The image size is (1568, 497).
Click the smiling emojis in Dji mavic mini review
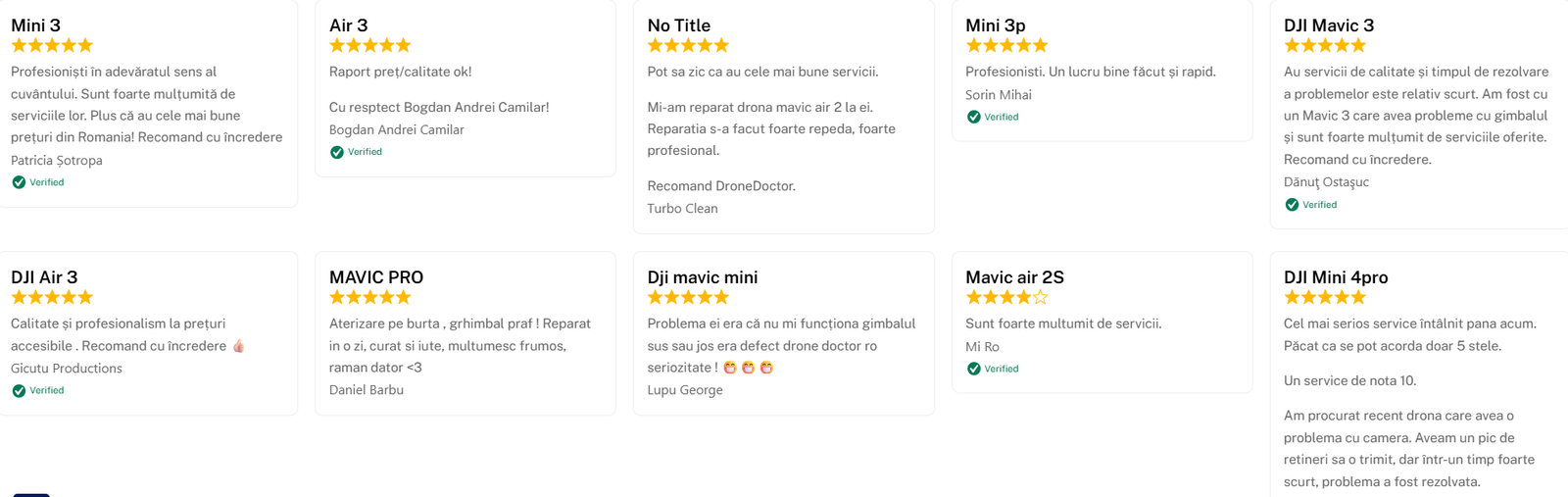(748, 368)
